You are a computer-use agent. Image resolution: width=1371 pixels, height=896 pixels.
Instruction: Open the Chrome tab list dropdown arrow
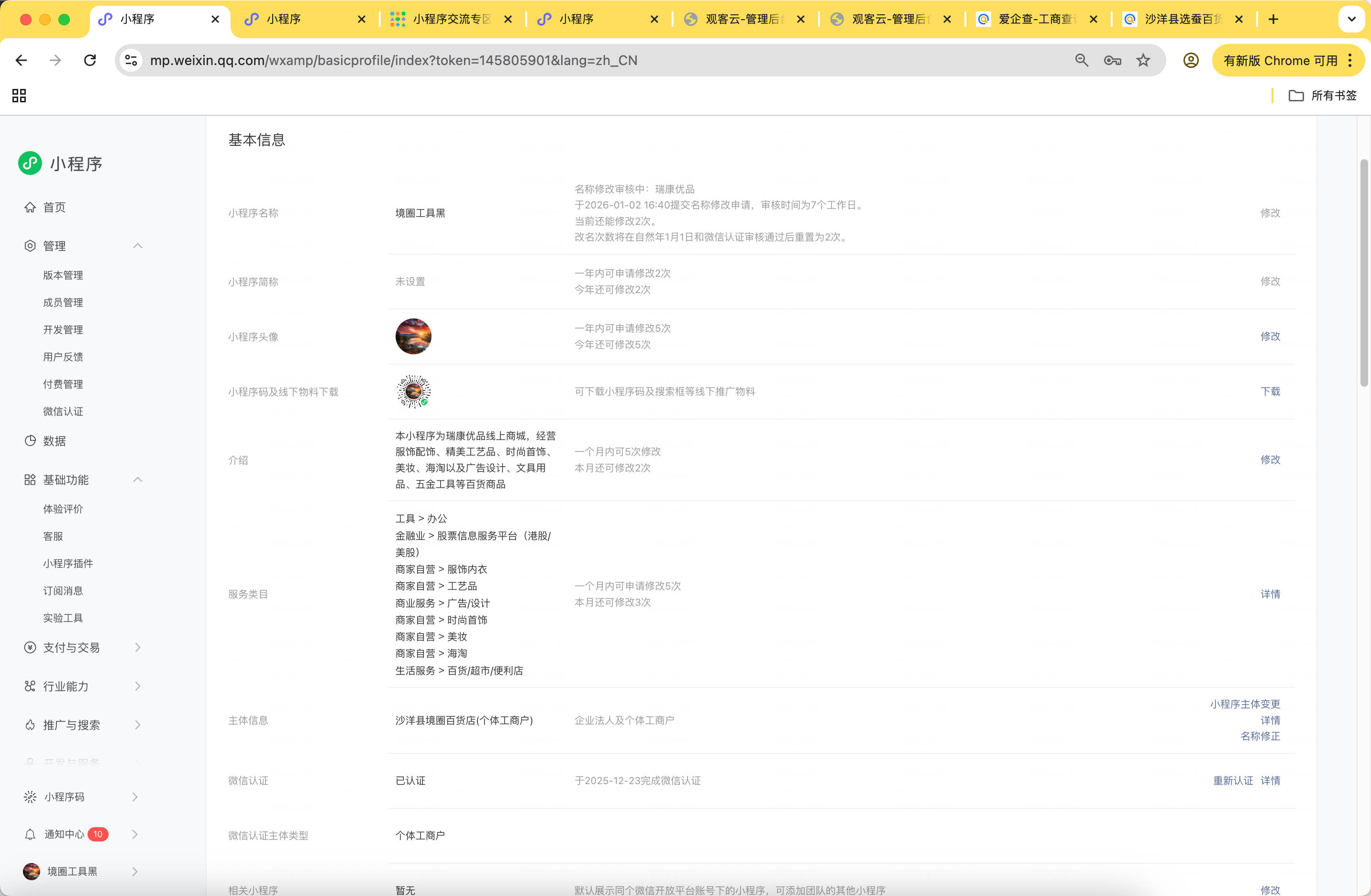[x=1351, y=19]
